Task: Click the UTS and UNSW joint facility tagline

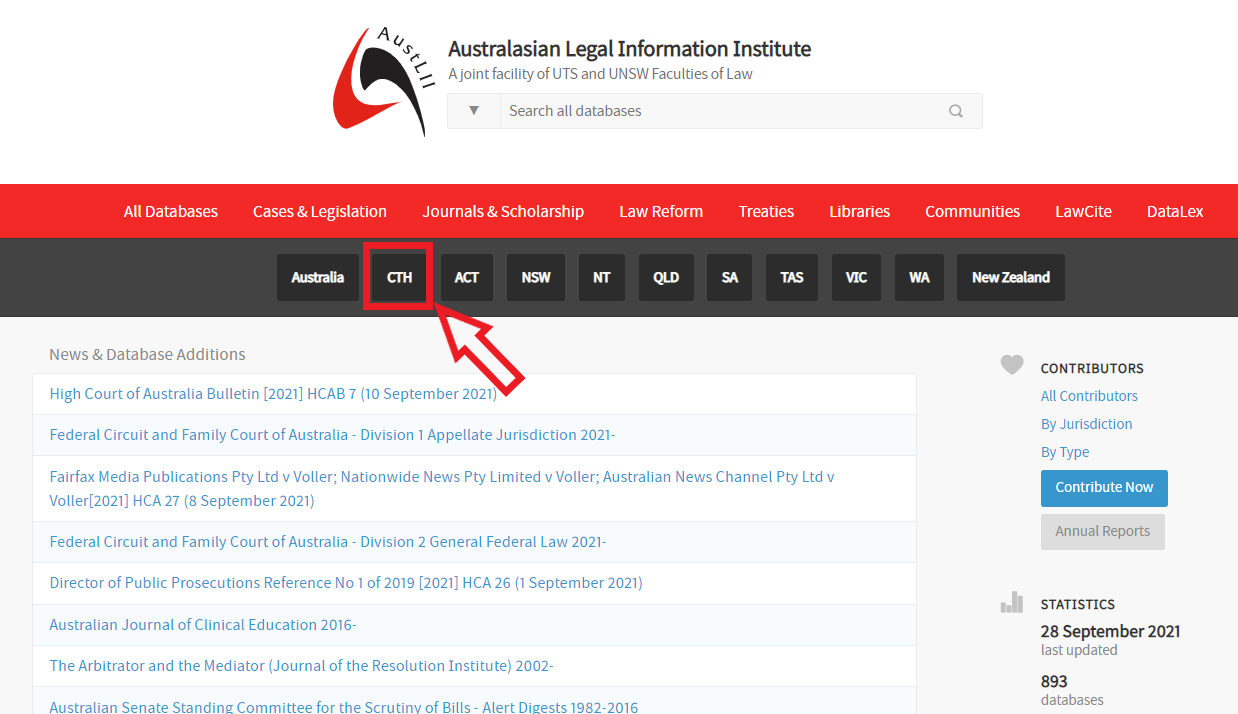Action: coord(600,74)
